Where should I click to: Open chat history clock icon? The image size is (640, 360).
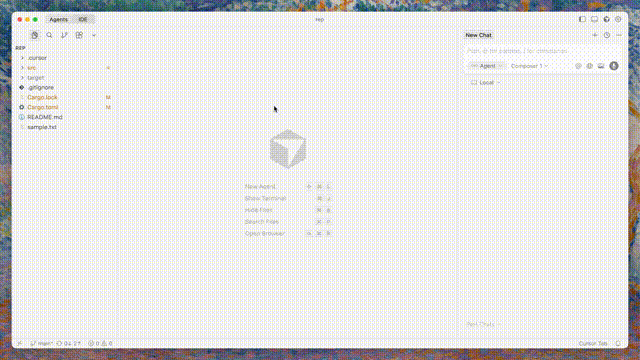coord(607,35)
